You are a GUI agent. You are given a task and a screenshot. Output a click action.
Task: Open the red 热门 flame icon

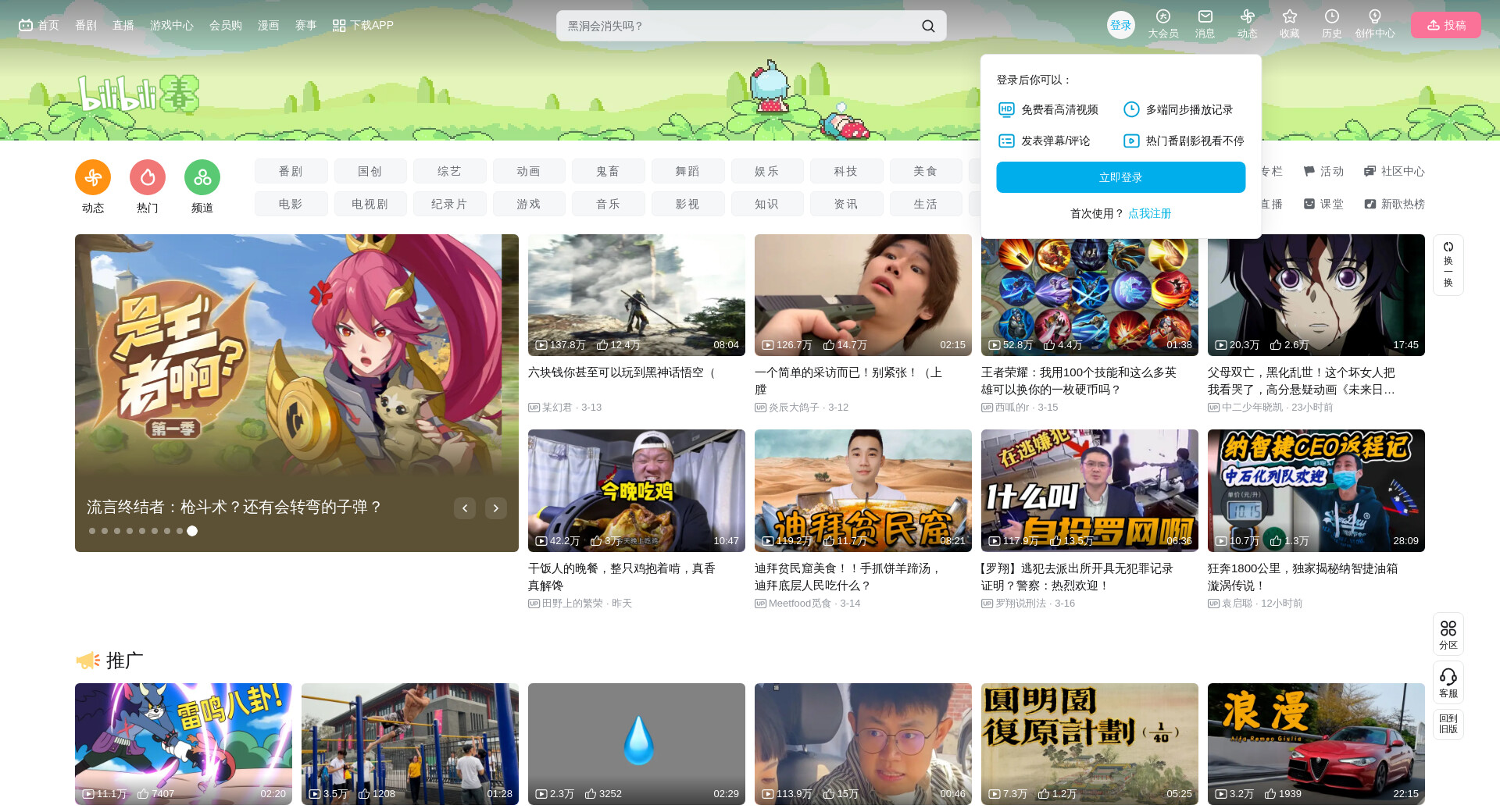pyautogui.click(x=148, y=177)
